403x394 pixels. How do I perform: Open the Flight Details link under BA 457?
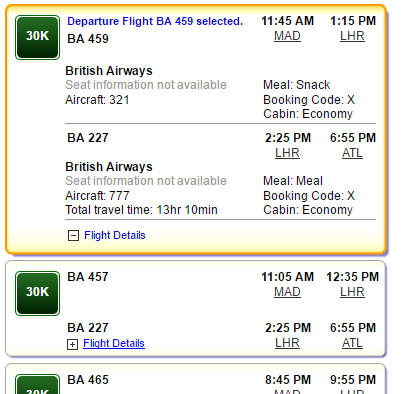114,343
